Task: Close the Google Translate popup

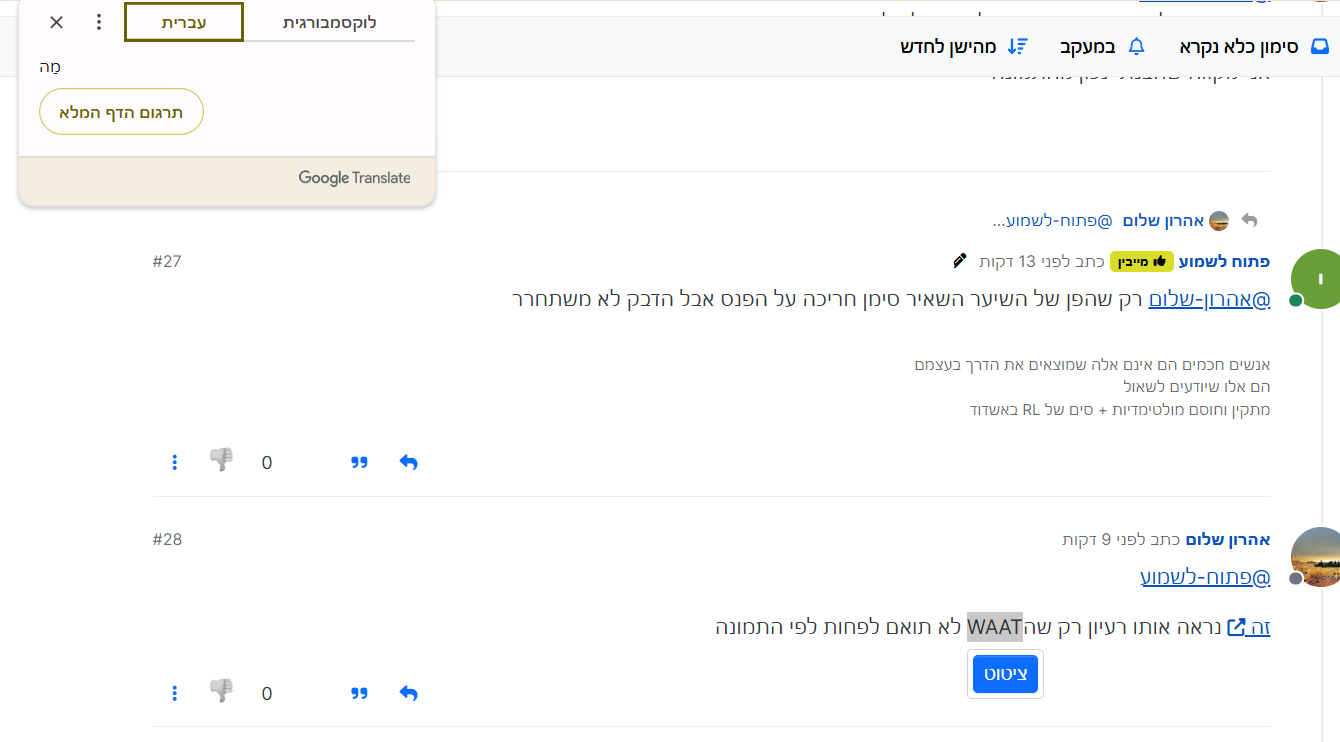Action: [x=57, y=22]
